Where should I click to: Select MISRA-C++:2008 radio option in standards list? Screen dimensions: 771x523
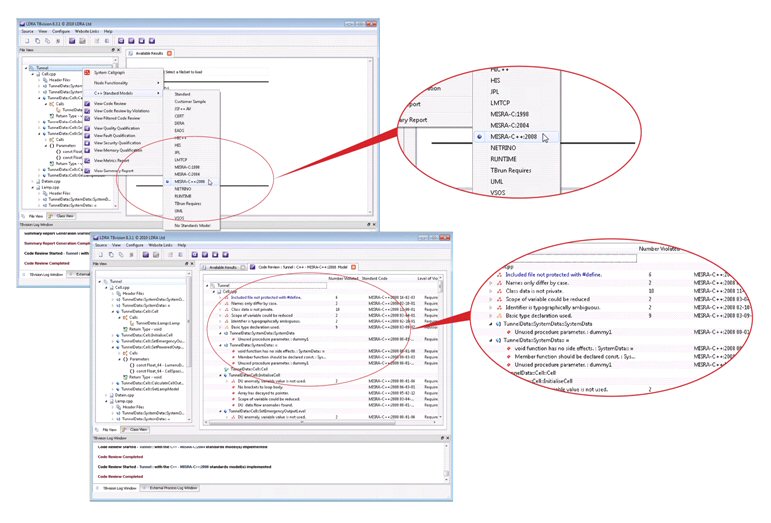click(x=167, y=182)
